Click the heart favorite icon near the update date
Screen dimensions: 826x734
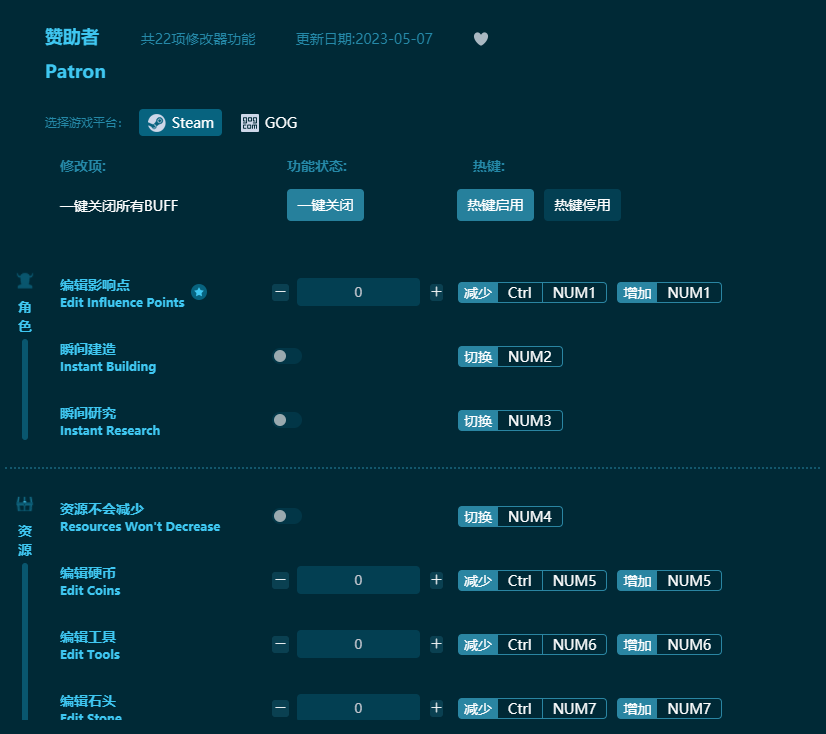[x=480, y=39]
